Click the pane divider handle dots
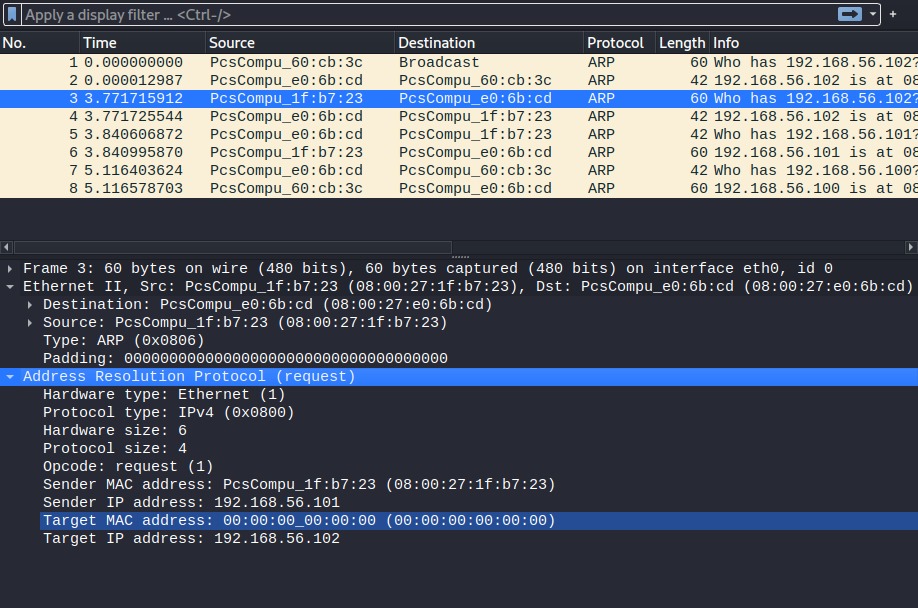This screenshot has height=608, width=918. pos(460,256)
